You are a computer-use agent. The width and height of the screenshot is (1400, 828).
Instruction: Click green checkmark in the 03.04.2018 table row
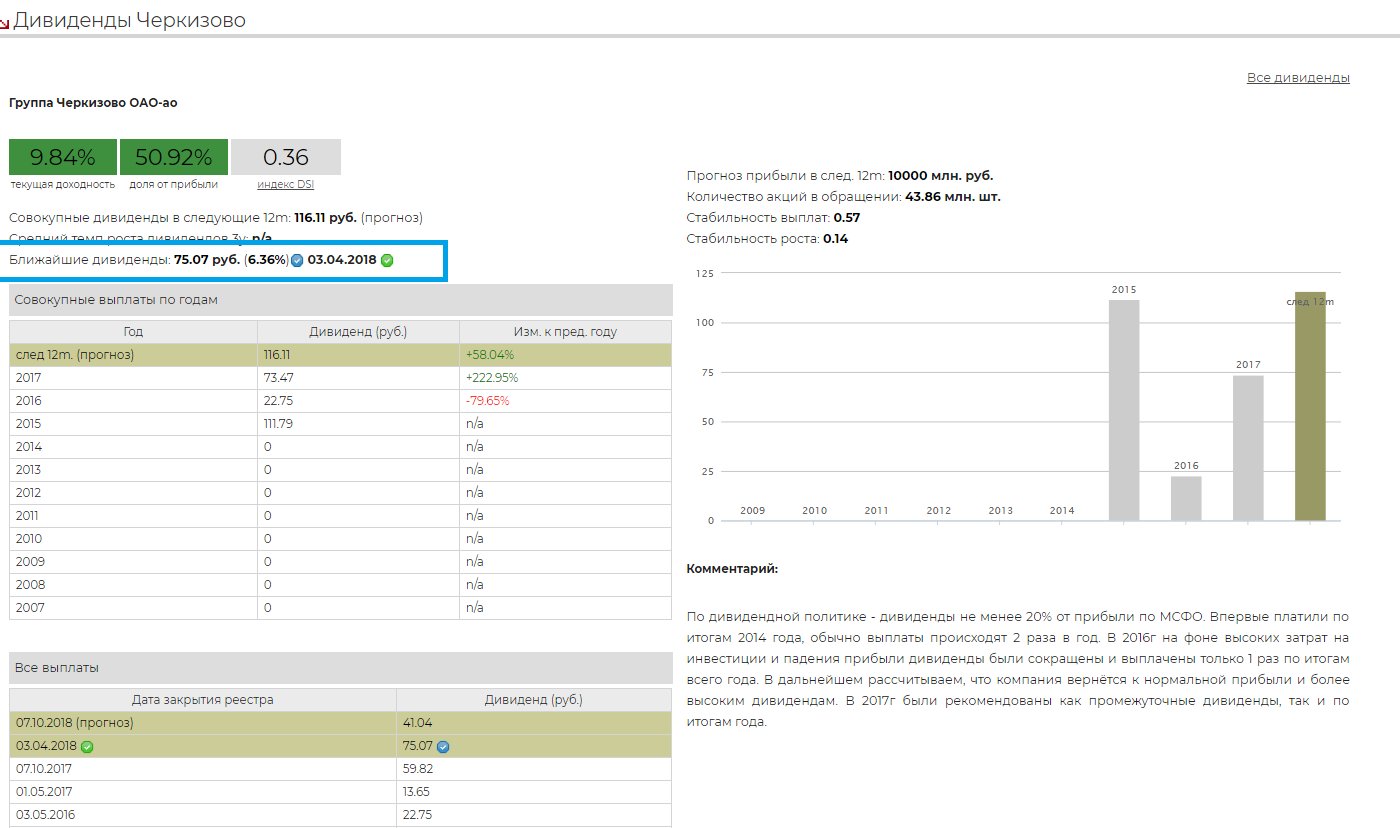87,746
